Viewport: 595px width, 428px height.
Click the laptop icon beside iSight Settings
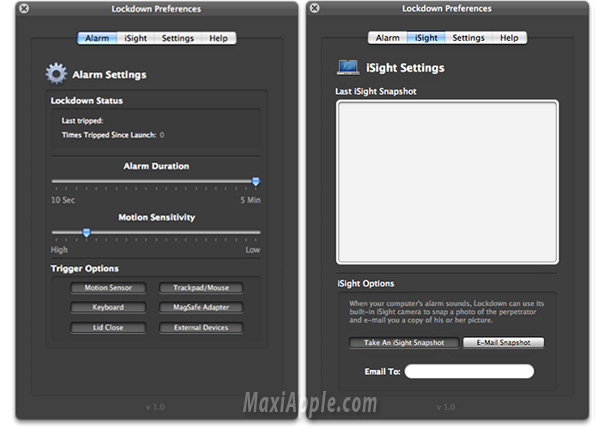click(348, 68)
